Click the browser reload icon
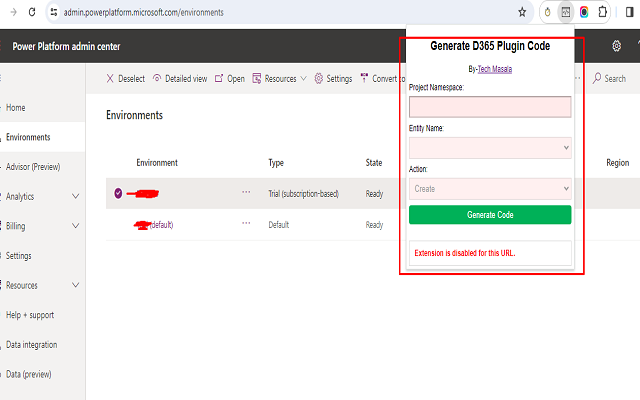The width and height of the screenshot is (640, 400). [x=32, y=12]
